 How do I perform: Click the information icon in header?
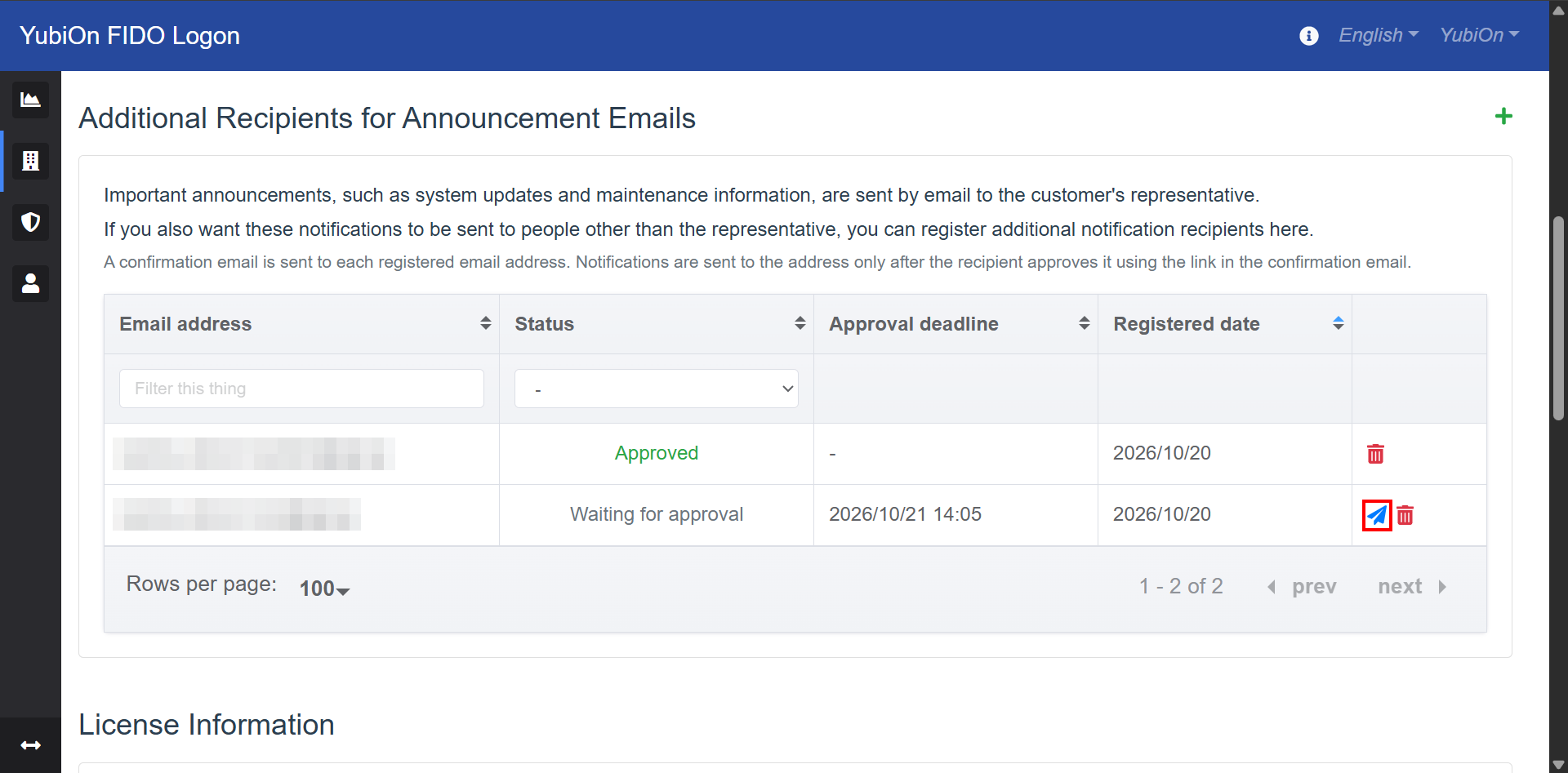tap(1308, 36)
